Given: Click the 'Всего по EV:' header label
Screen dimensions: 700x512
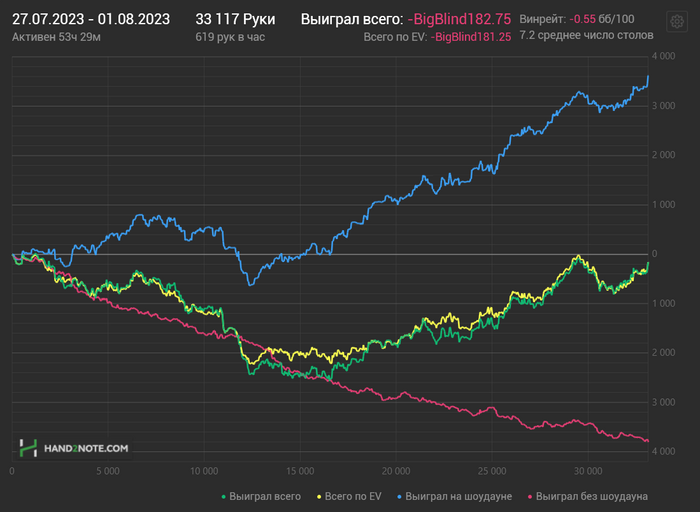Looking at the screenshot, I should [x=395, y=37].
